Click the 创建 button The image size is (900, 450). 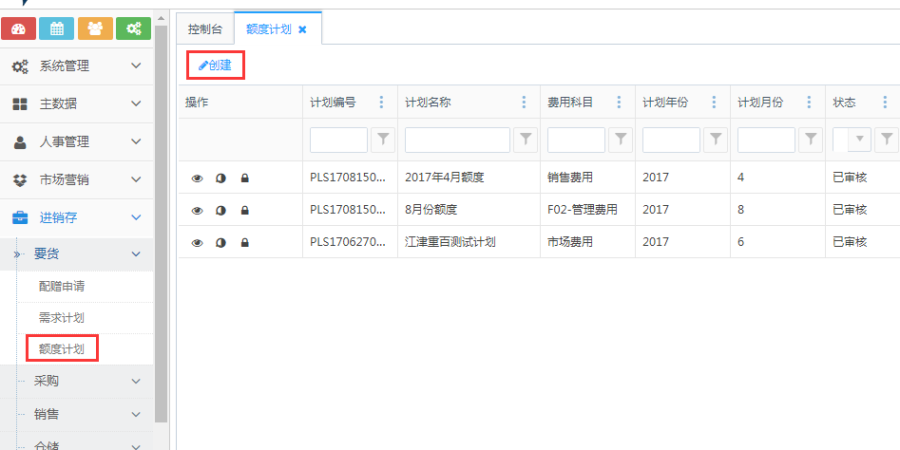[x=215, y=65]
